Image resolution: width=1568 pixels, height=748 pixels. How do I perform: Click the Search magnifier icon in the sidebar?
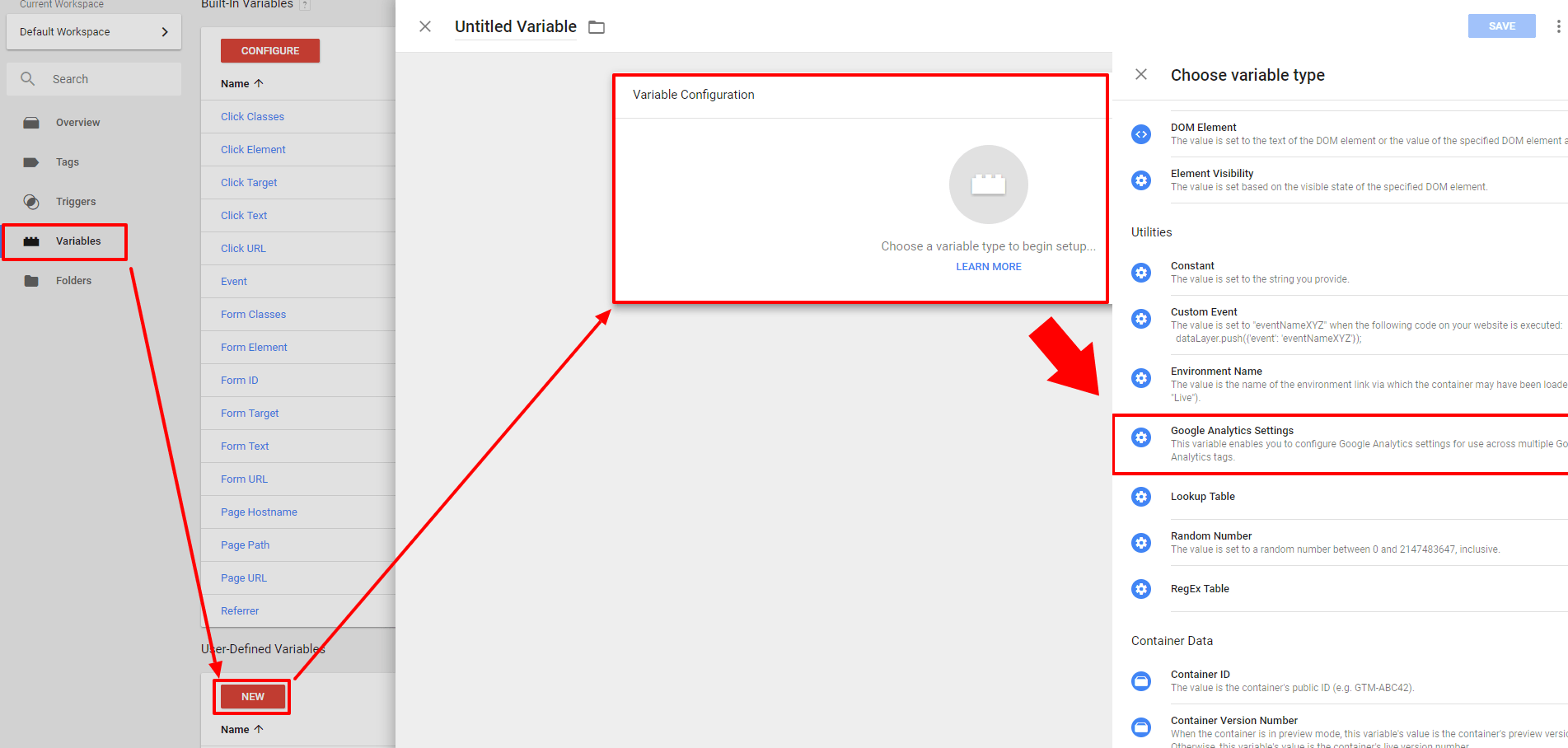[x=28, y=79]
